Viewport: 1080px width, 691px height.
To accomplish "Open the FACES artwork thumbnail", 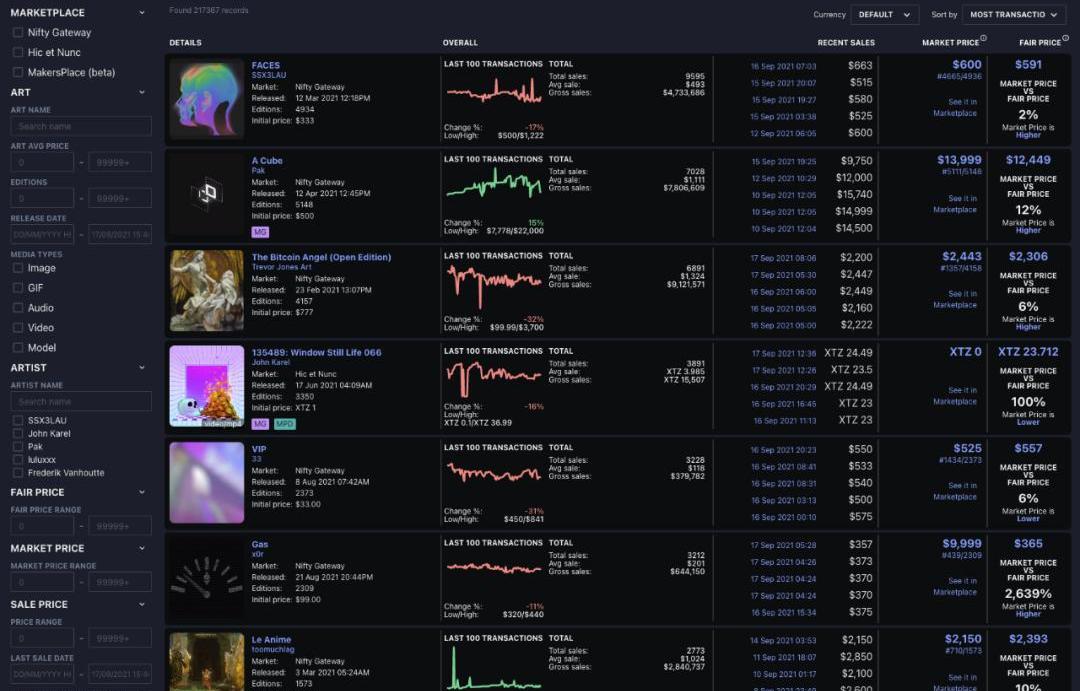I will click(207, 99).
